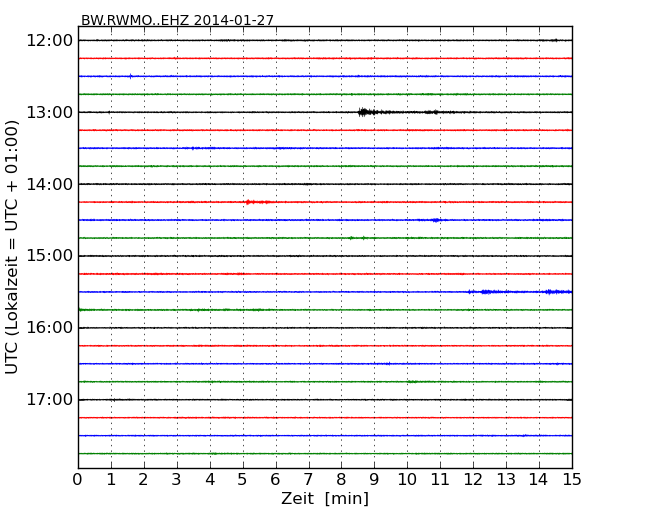Click the x-axis tick label 12
Viewport: 650px width, 520px height.
[x=473, y=480]
